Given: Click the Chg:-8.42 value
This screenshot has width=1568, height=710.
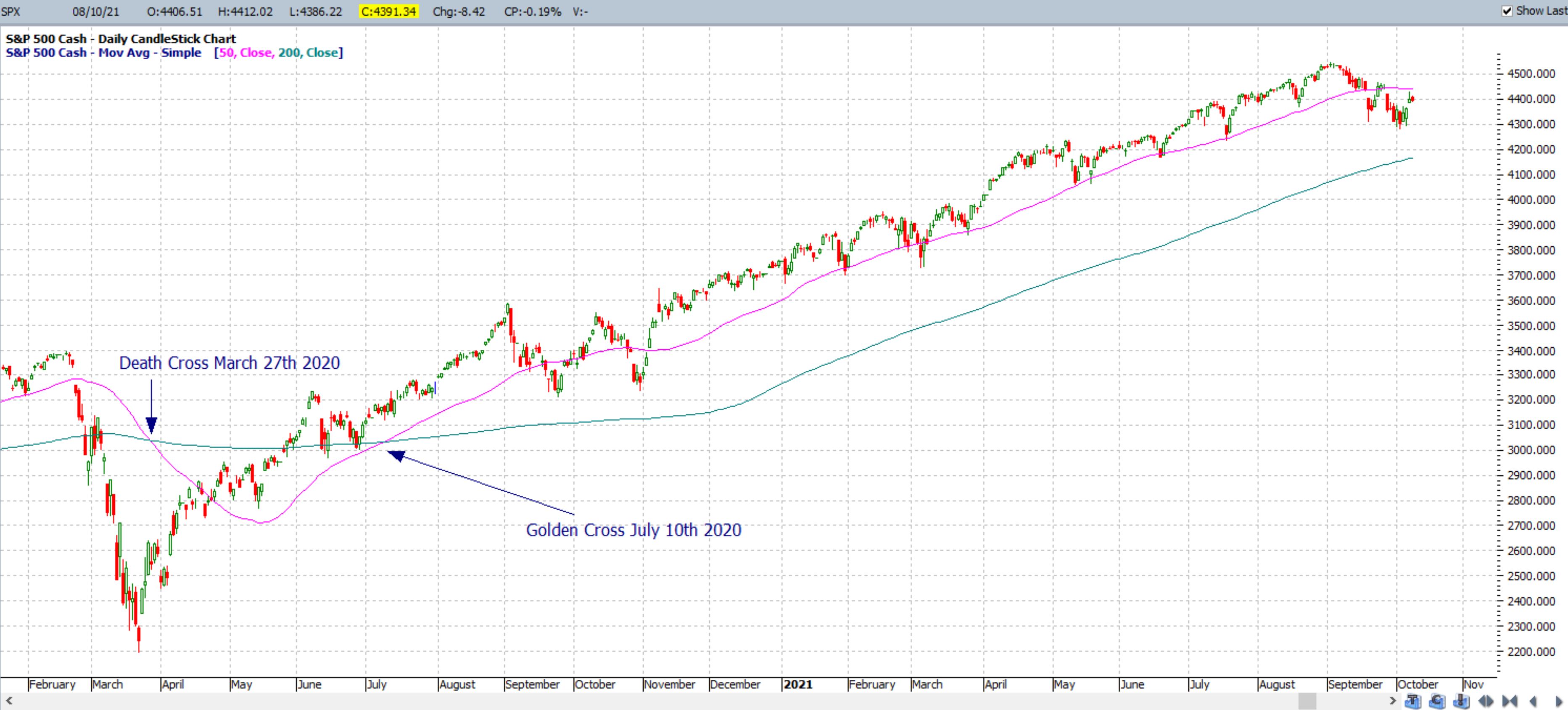Looking at the screenshot, I should 459,12.
